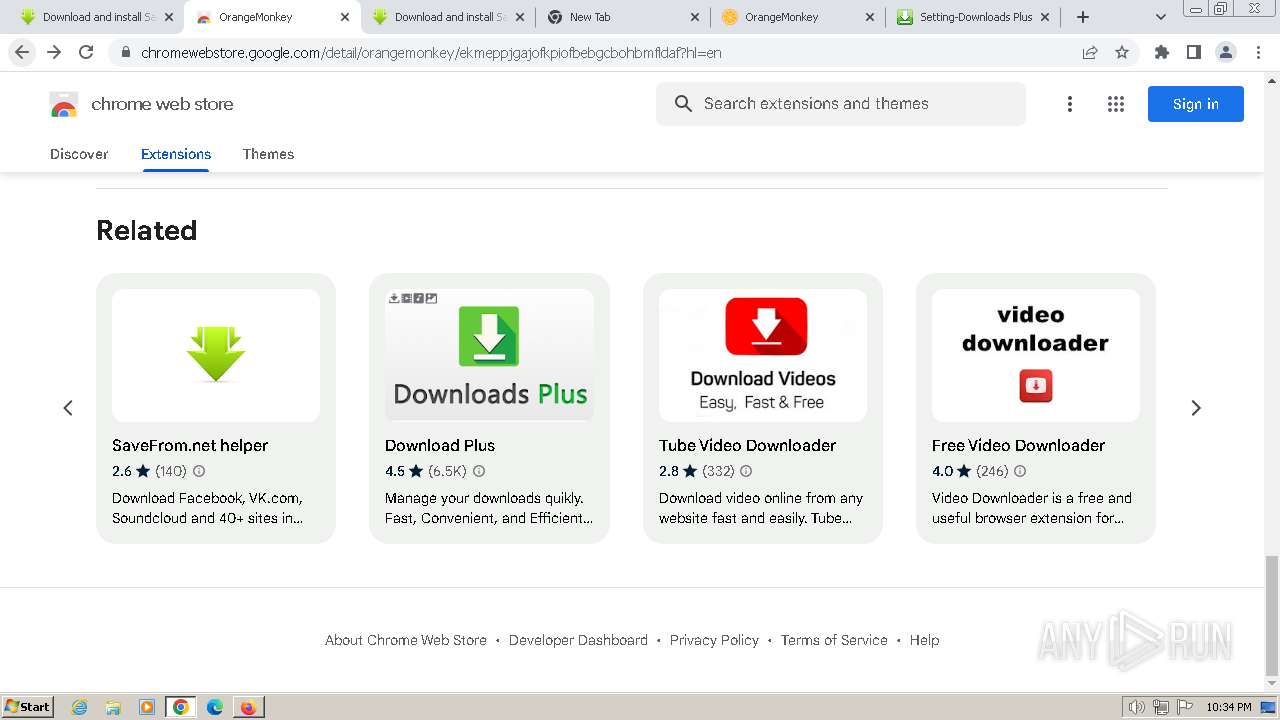
Task: Click Sign in button
Action: coord(1196,104)
